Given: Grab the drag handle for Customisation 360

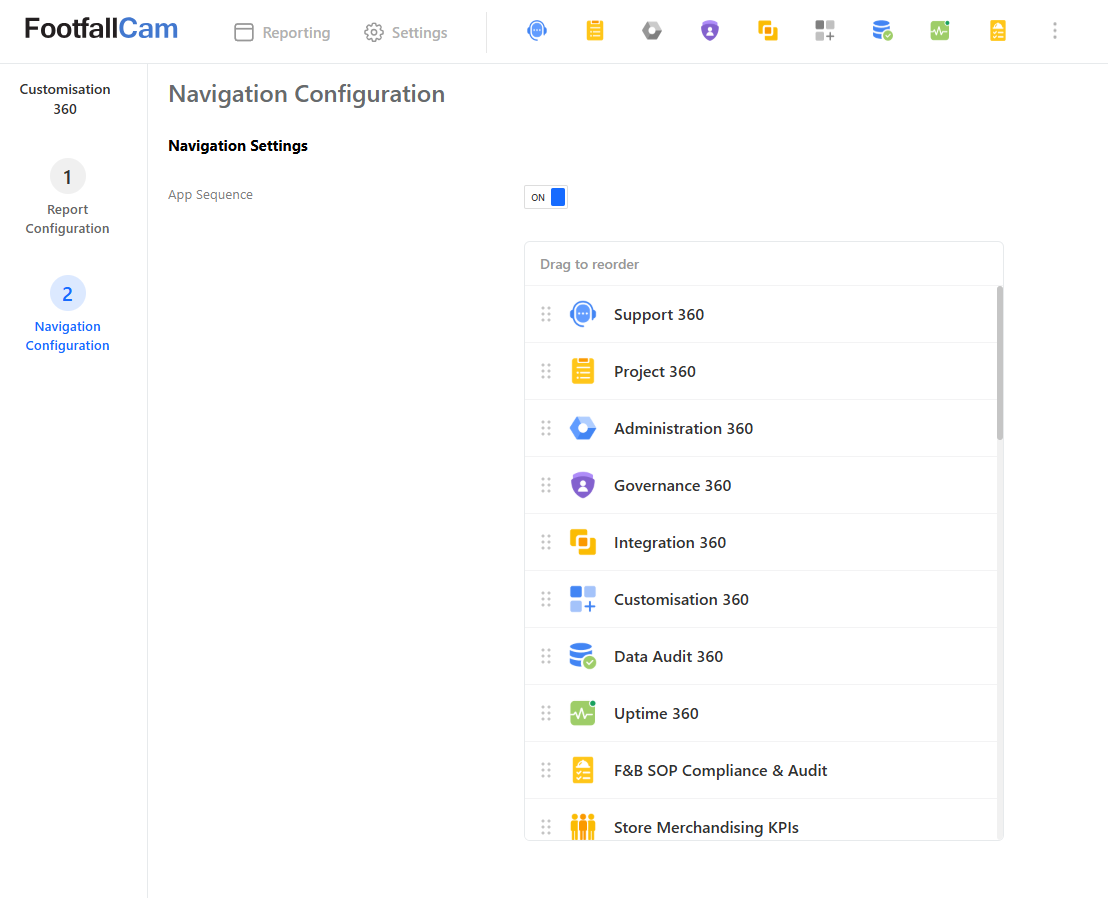Looking at the screenshot, I should pyautogui.click(x=546, y=599).
